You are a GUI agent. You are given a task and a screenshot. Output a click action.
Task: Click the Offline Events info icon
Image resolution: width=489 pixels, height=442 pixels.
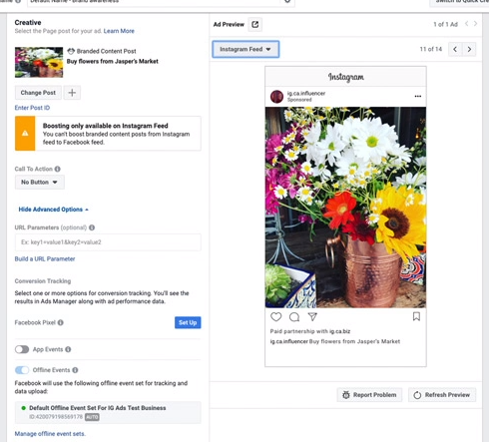pyautogui.click(x=75, y=370)
